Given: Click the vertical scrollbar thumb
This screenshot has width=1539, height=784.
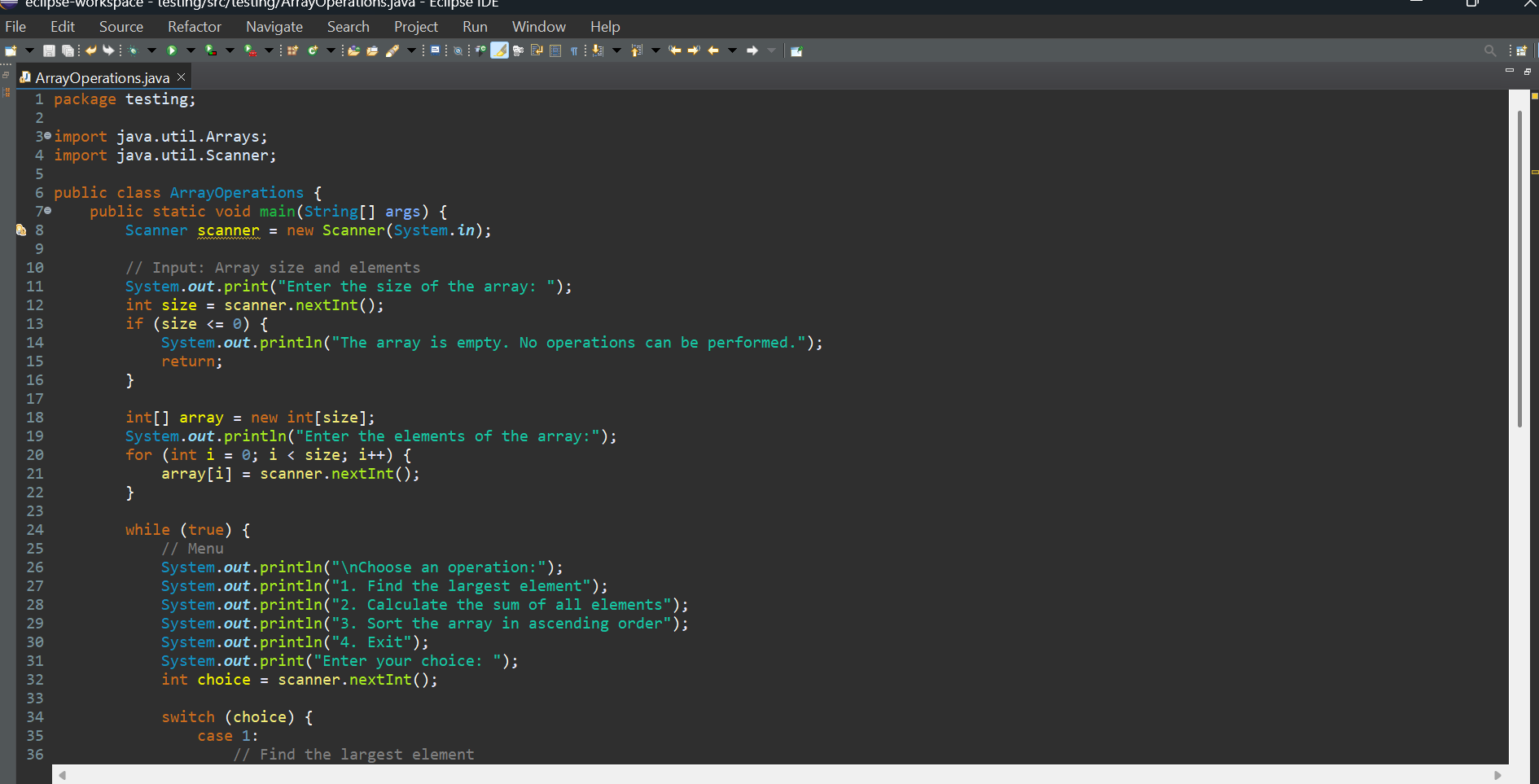Looking at the screenshot, I should [x=1519, y=269].
